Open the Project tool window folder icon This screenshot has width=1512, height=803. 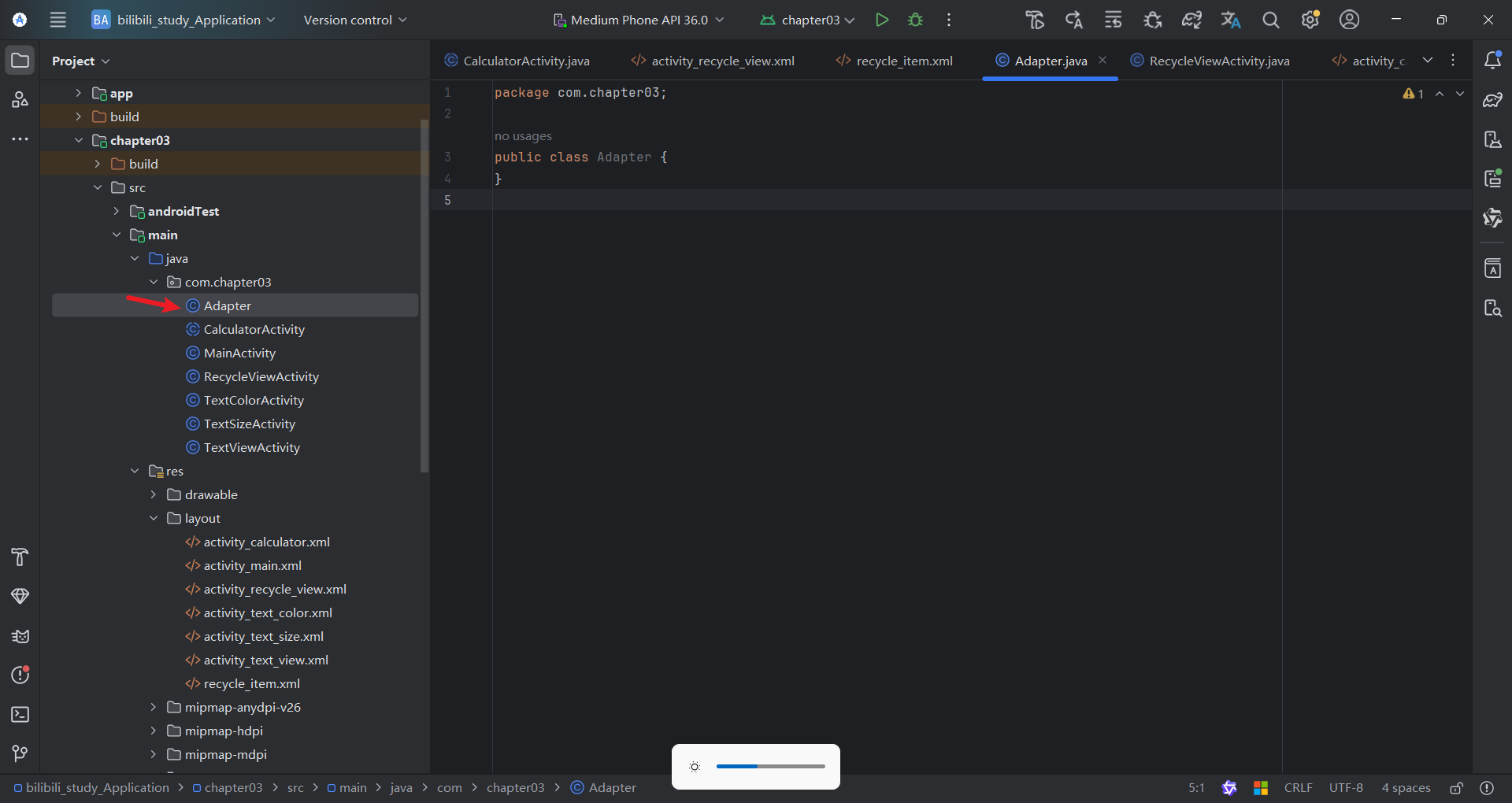coord(20,61)
